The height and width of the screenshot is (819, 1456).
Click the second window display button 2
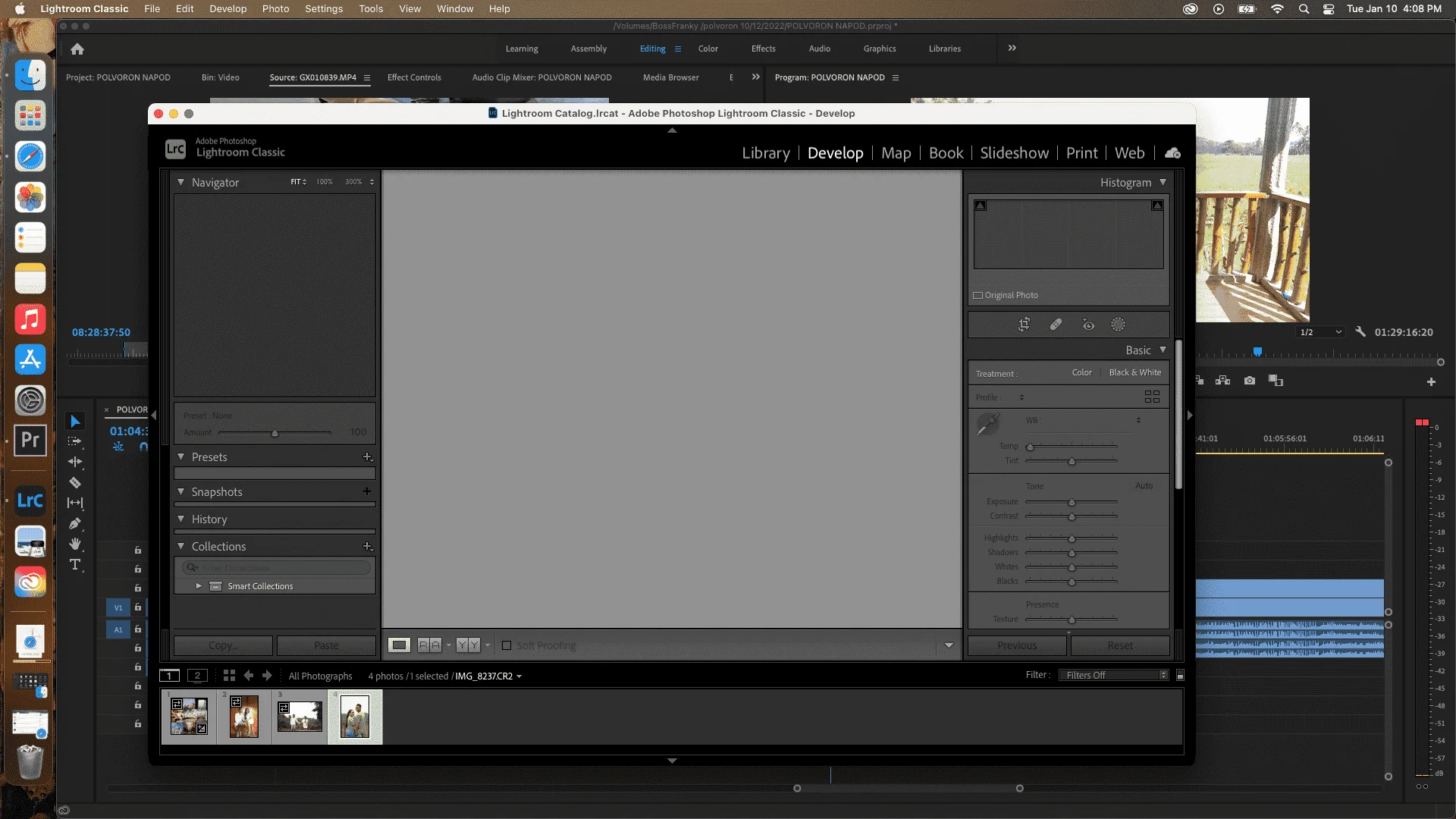[x=197, y=675]
